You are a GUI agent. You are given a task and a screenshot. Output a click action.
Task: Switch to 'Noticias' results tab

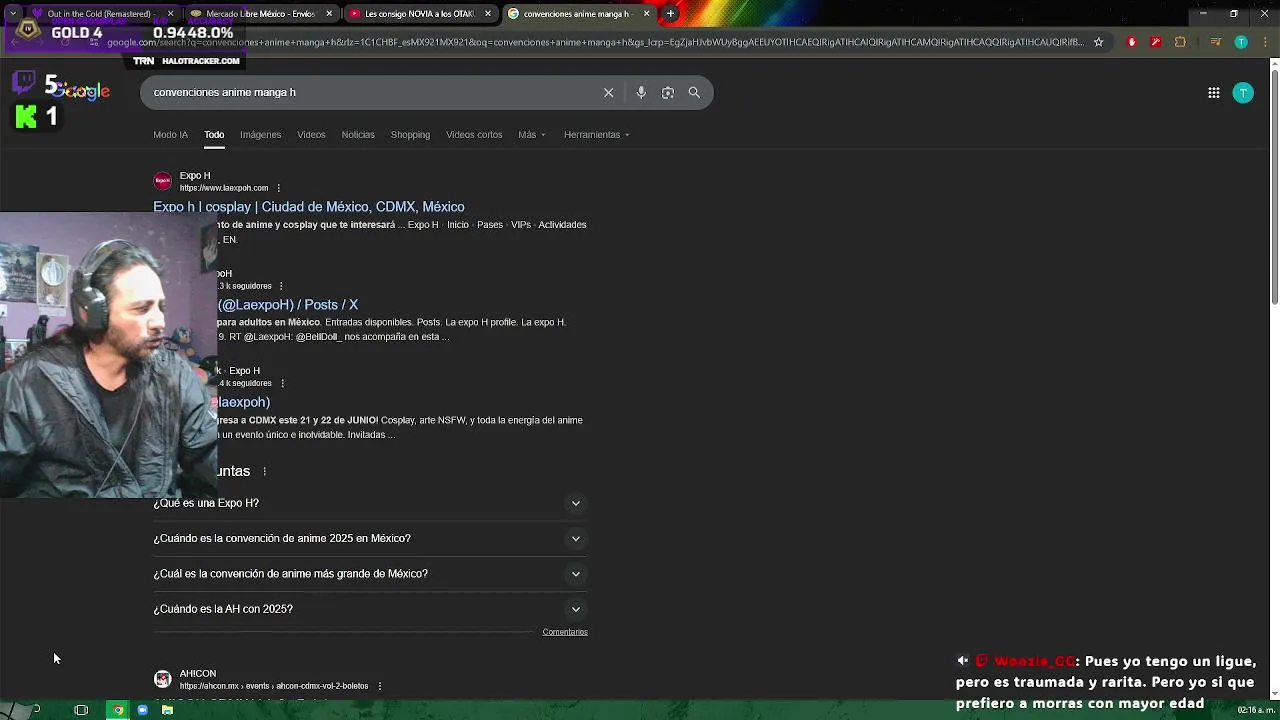[x=358, y=135]
